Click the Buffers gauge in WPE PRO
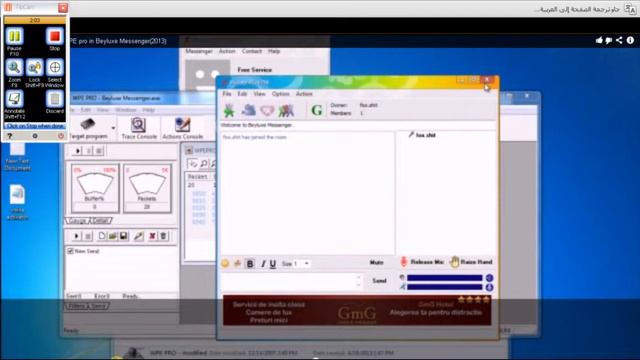This screenshot has height=360, width=640. (x=95, y=188)
